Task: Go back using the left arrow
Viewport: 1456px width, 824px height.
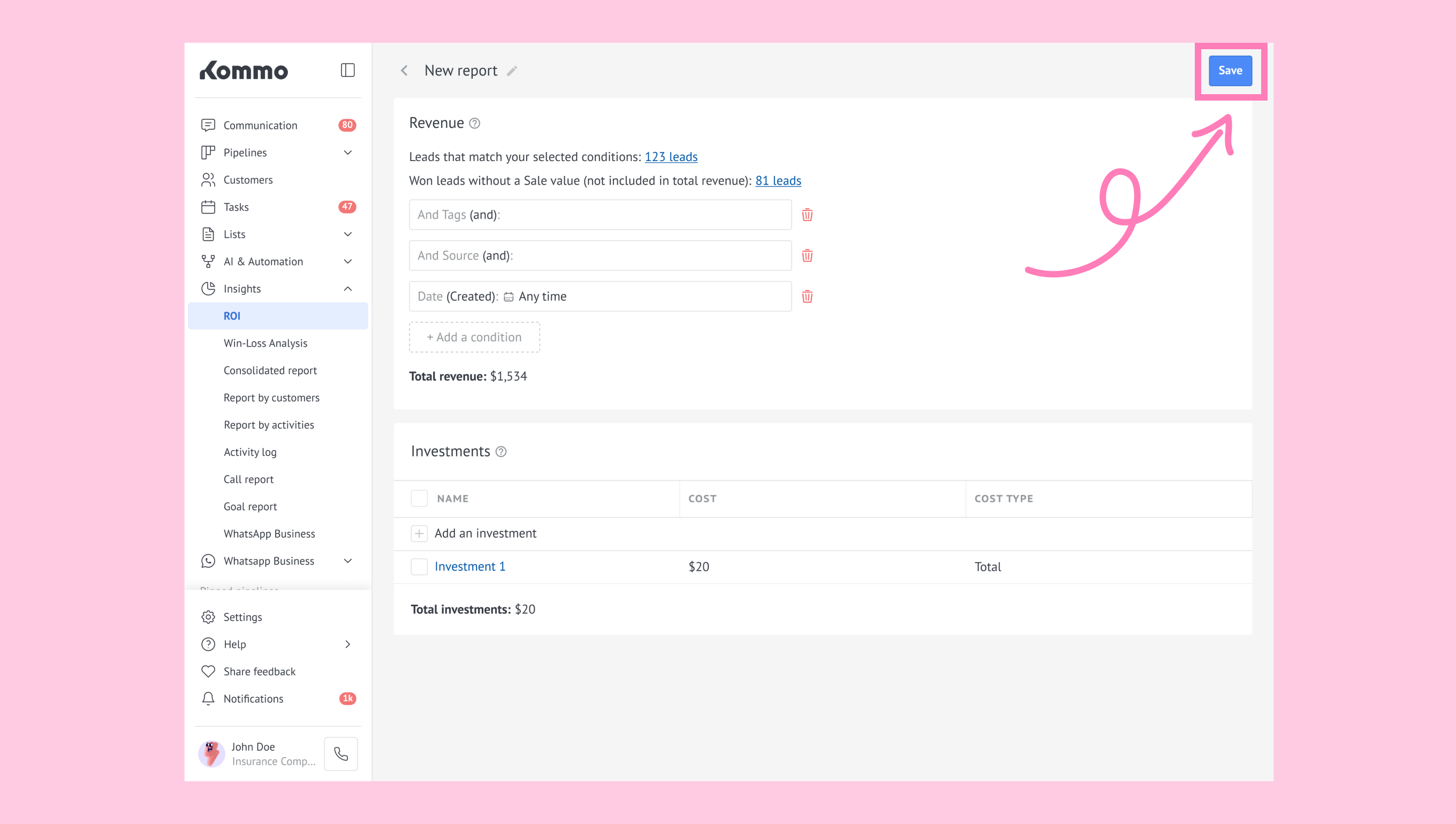Action: pyautogui.click(x=404, y=71)
